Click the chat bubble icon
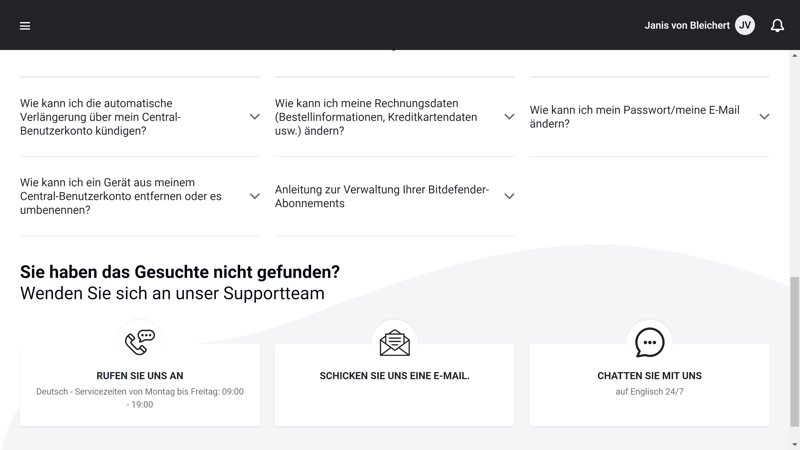Viewport: 800px width, 450px height. coord(650,342)
